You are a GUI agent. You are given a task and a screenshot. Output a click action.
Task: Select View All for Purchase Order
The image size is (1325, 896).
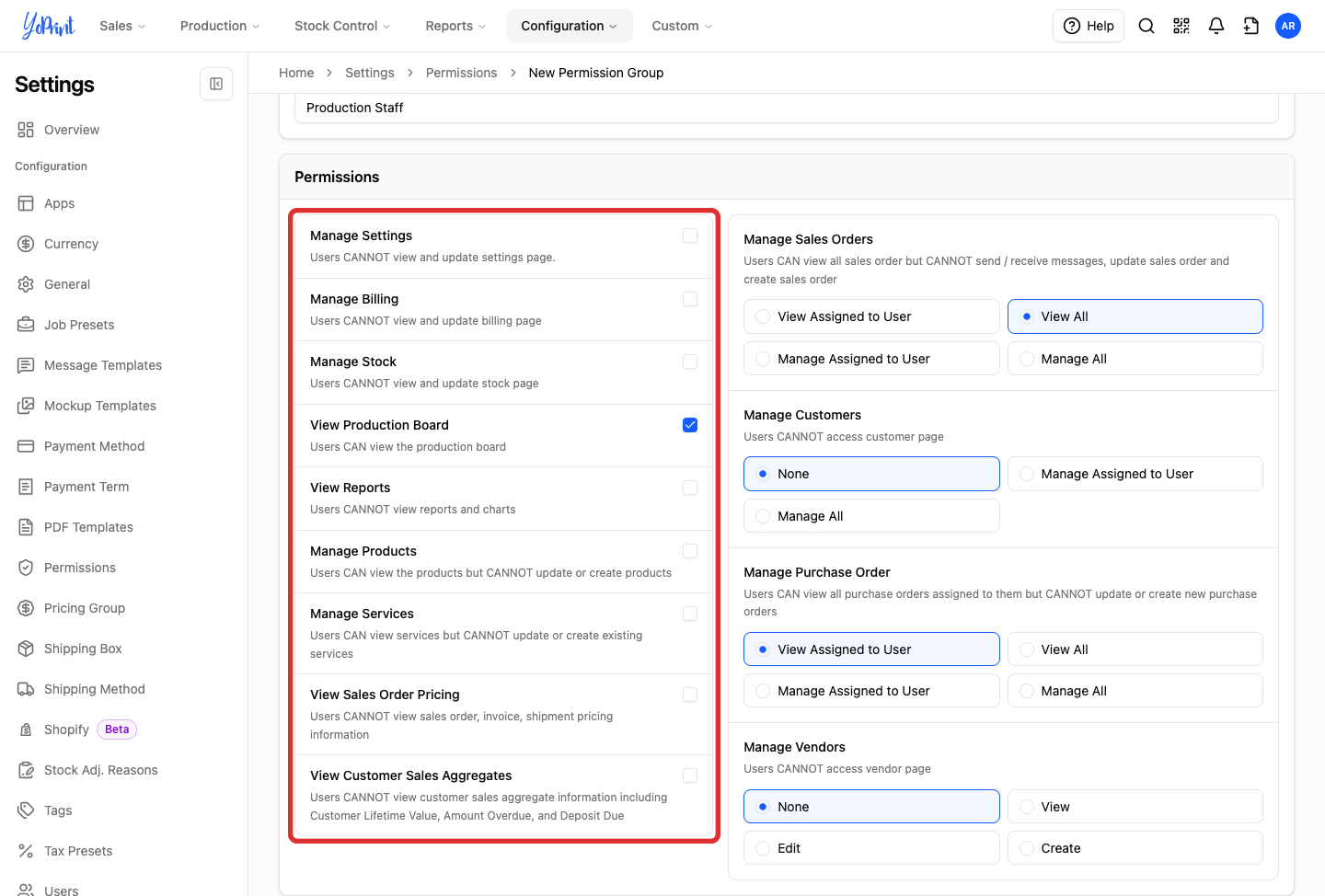pos(1135,649)
